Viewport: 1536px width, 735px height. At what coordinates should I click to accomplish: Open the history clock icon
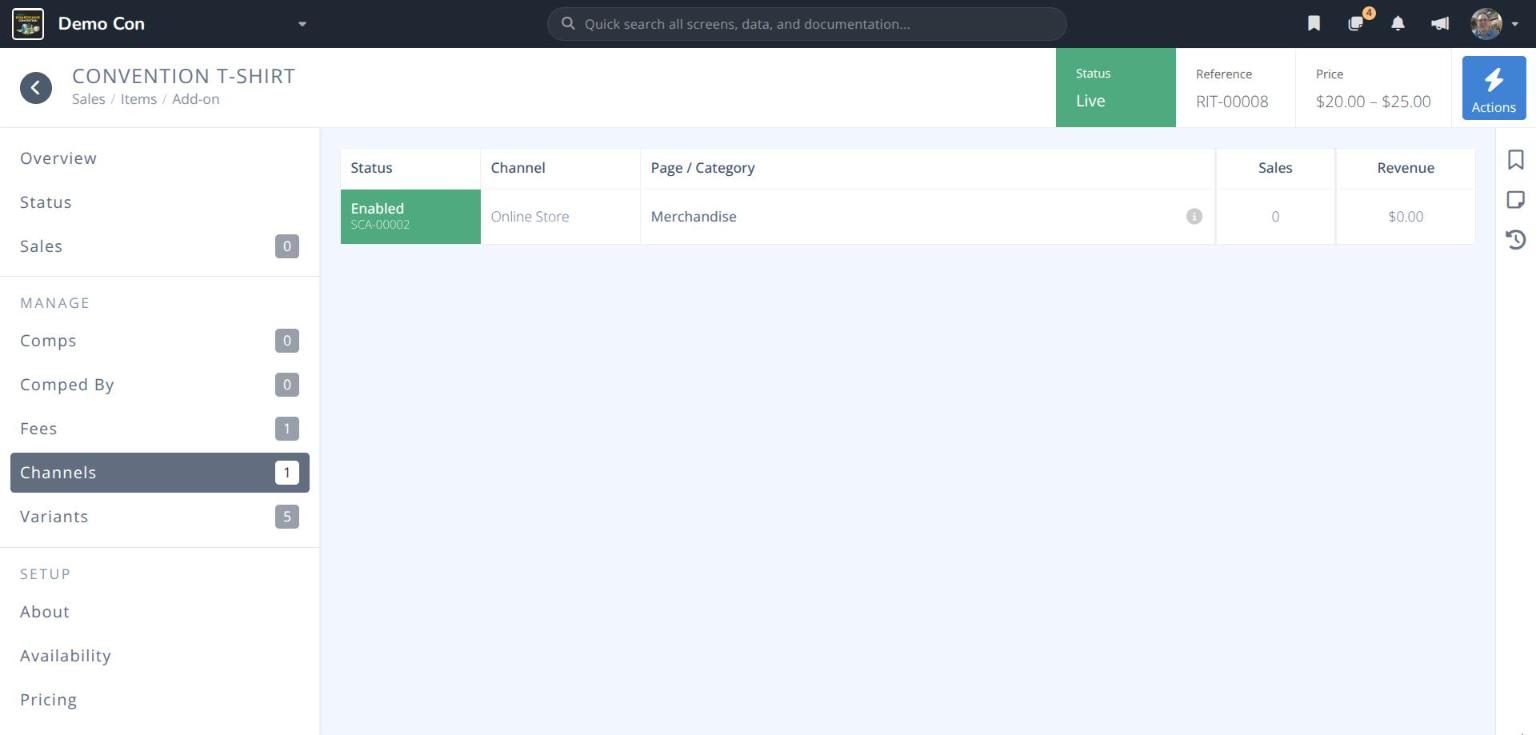click(x=1516, y=239)
